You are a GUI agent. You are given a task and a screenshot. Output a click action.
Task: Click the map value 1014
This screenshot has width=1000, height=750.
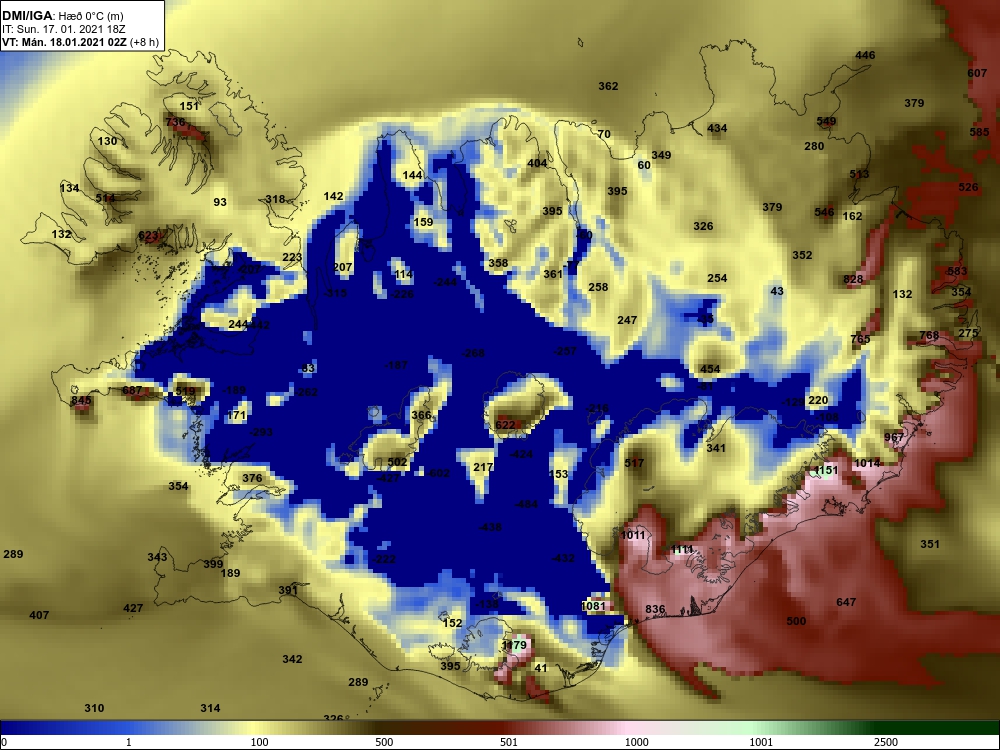(867, 464)
